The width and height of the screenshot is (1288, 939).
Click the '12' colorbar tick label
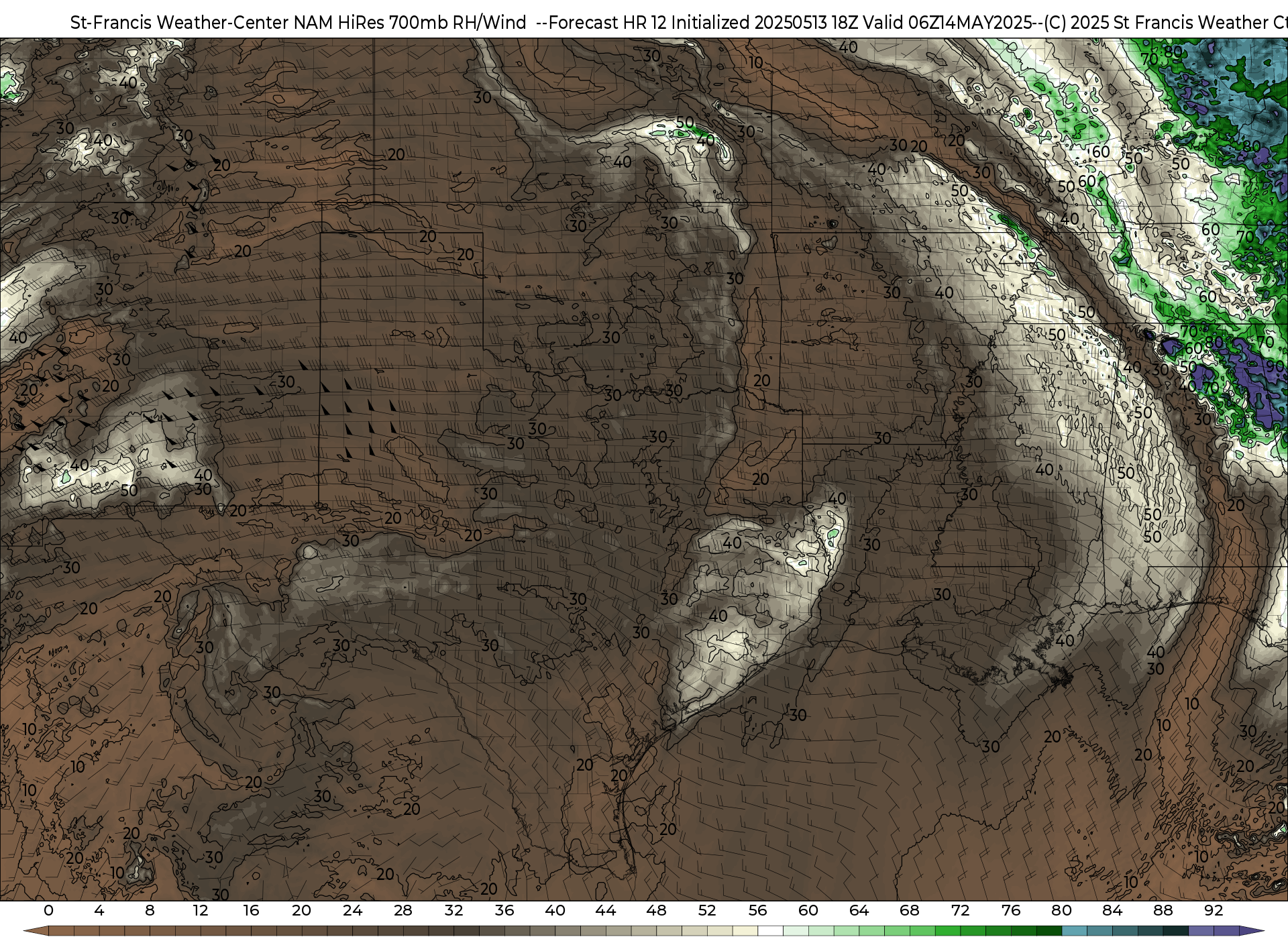pos(201,910)
